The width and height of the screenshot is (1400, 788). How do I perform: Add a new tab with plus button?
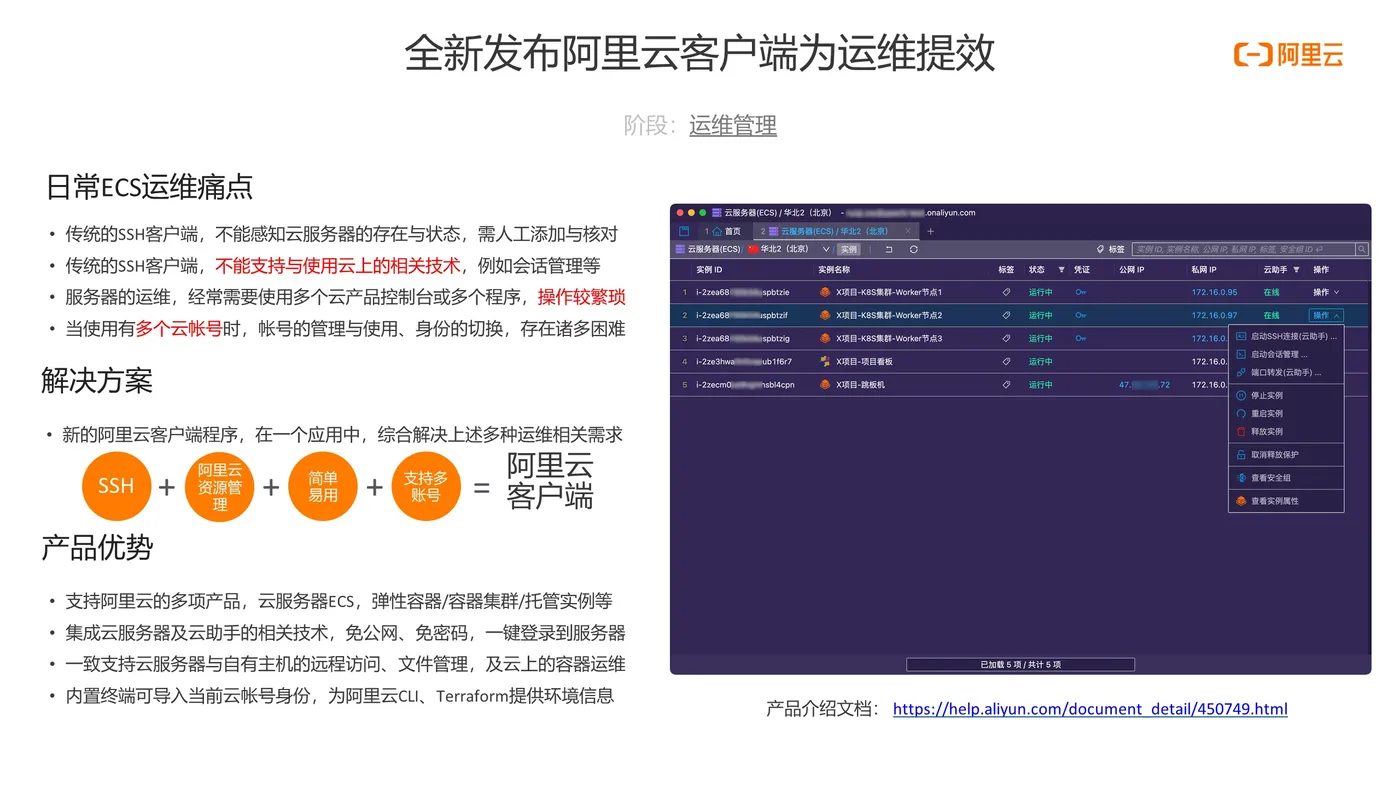(x=930, y=231)
